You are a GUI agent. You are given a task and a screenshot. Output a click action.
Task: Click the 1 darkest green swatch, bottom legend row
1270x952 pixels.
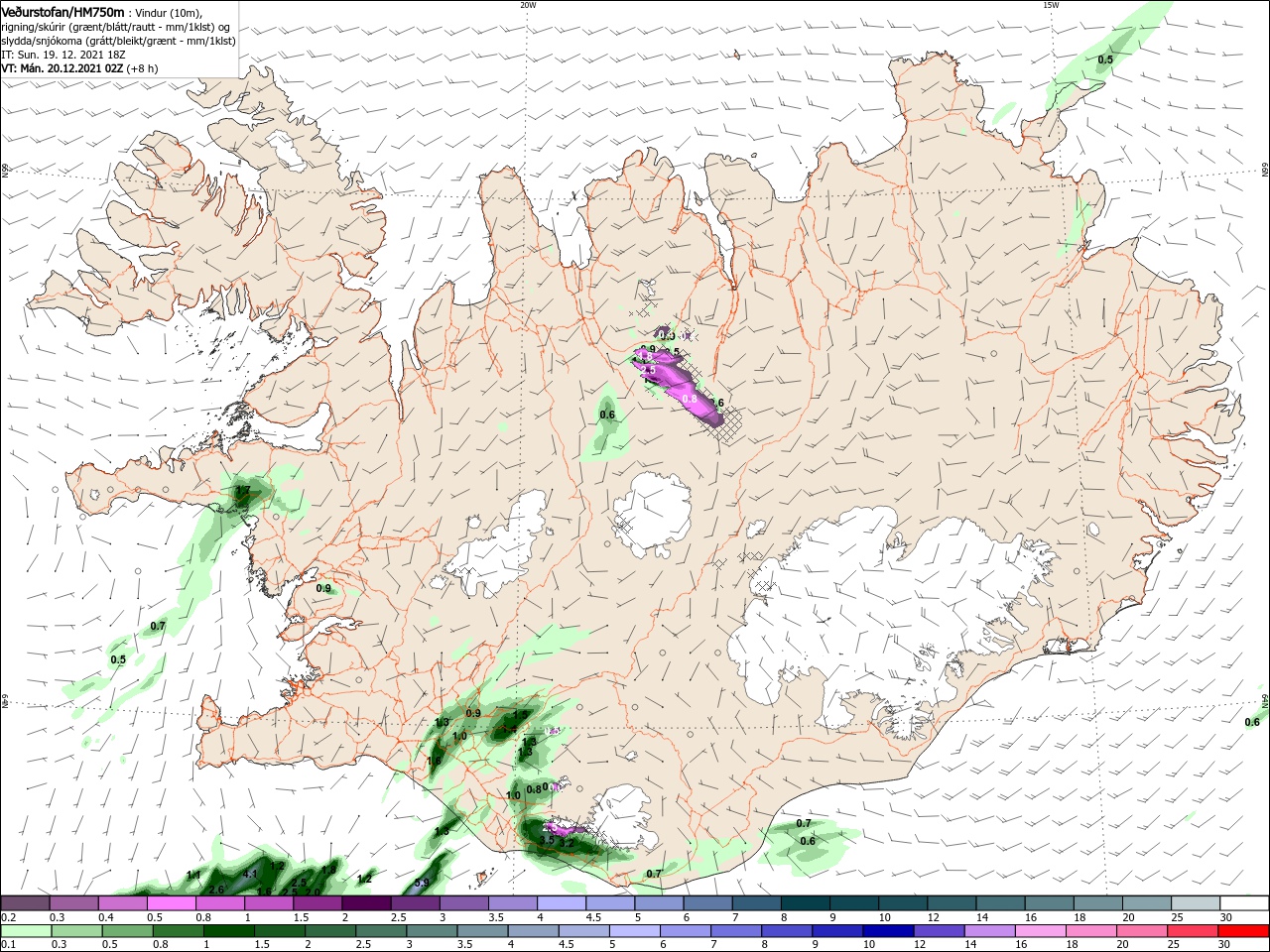(229, 931)
